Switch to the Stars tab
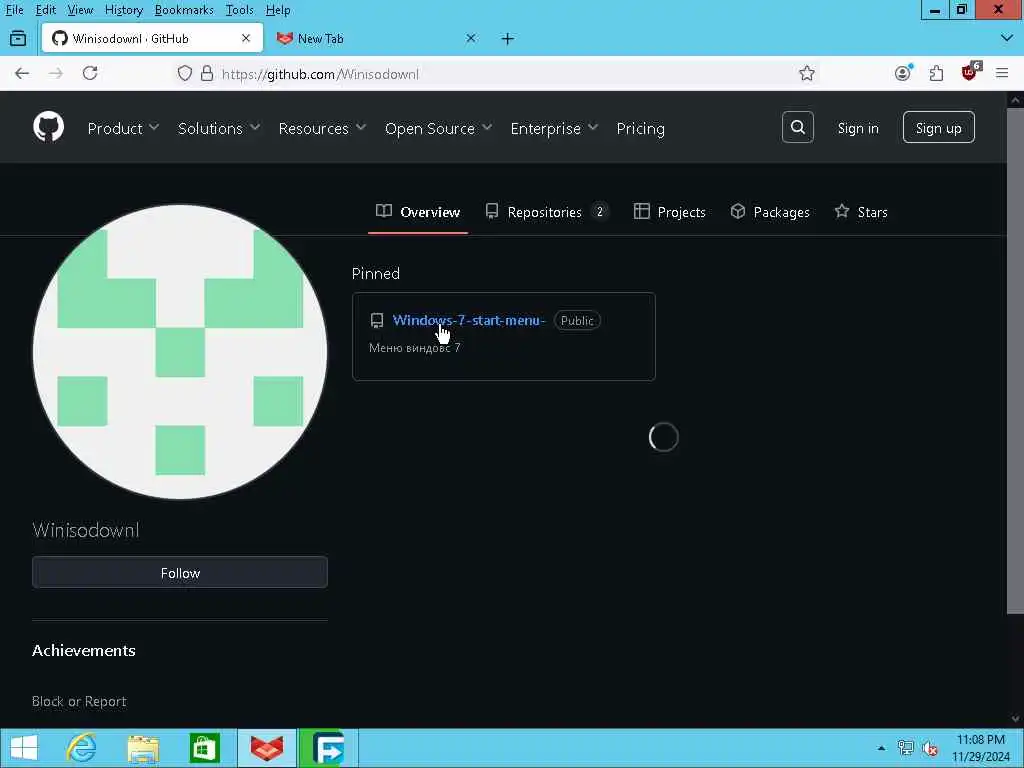Viewport: 1024px width, 768px height. tap(861, 212)
